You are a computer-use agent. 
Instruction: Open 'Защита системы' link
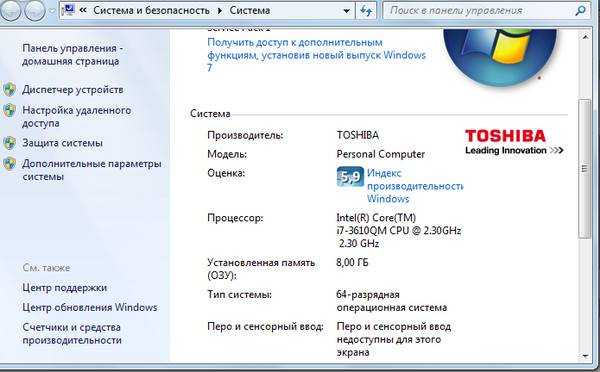62,143
